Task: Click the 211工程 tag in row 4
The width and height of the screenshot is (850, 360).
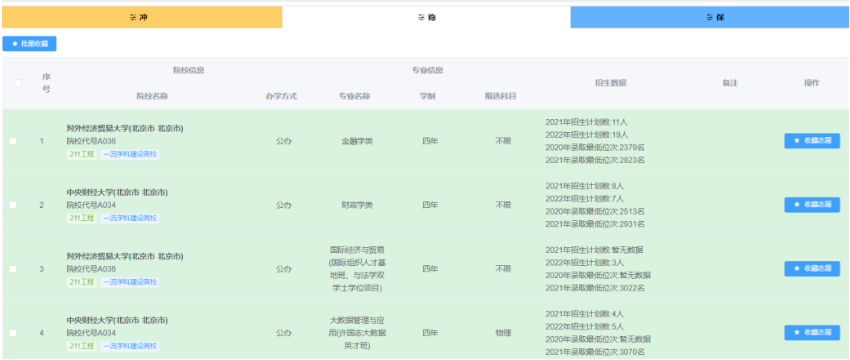Action: click(x=81, y=346)
